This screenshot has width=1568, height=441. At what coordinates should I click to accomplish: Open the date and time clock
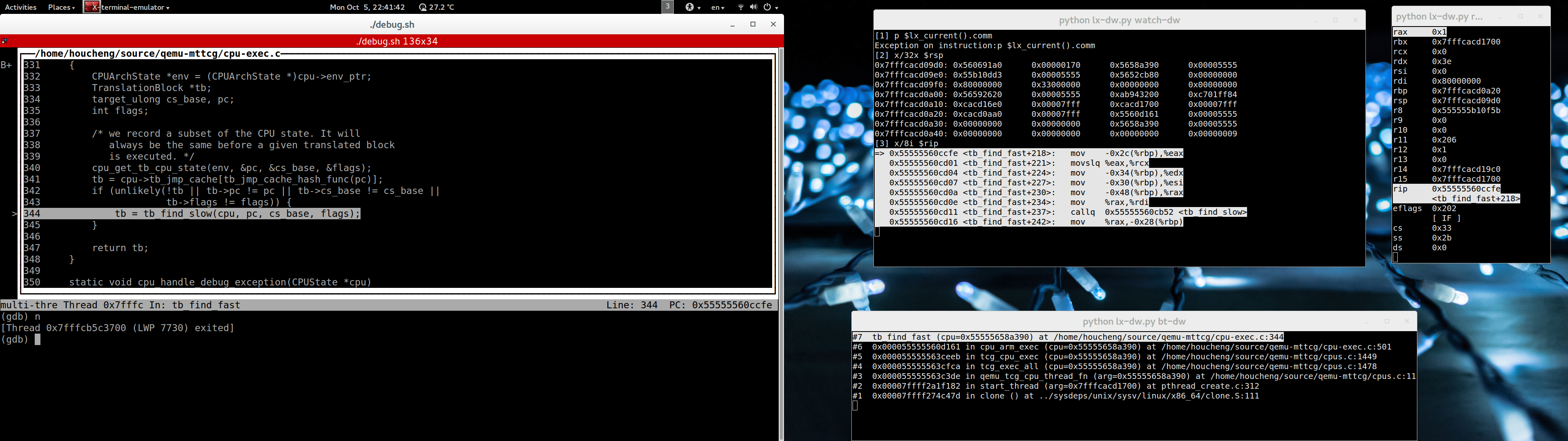point(367,7)
